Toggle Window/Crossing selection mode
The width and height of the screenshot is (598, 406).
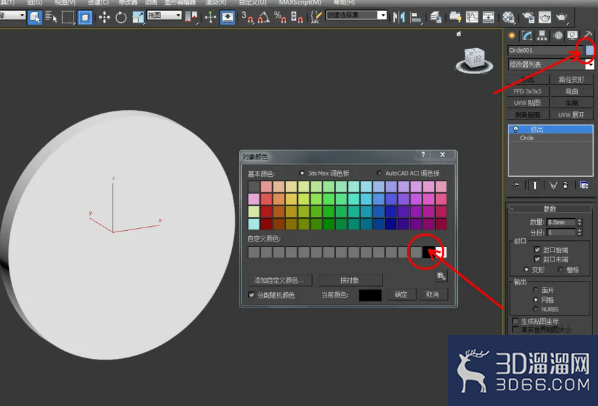[x=85, y=17]
